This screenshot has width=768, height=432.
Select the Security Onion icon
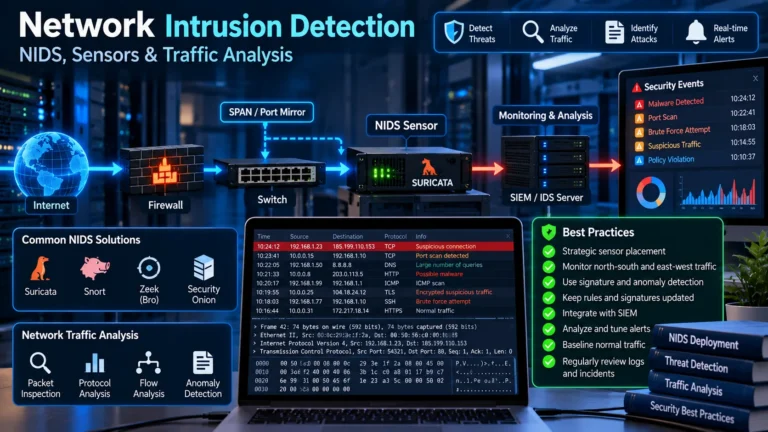coord(204,268)
